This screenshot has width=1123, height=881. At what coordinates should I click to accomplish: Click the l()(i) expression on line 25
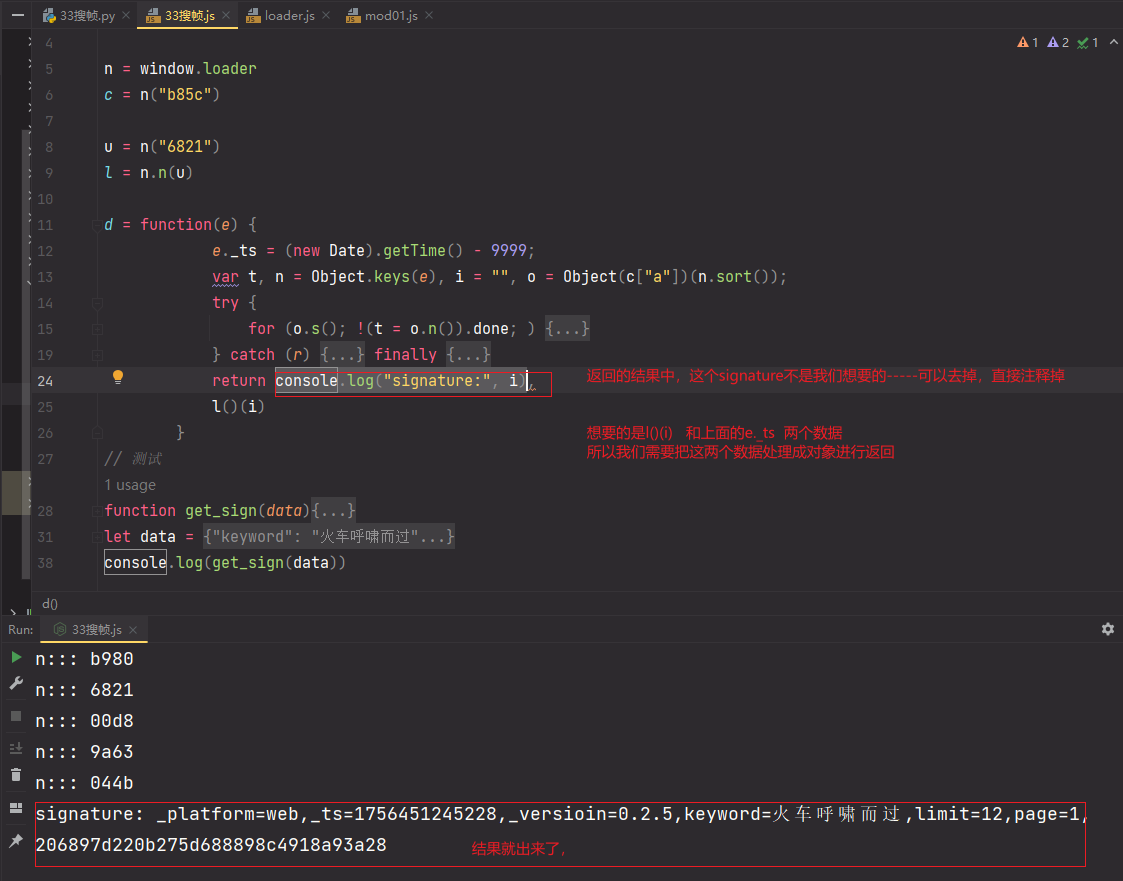tap(238, 407)
